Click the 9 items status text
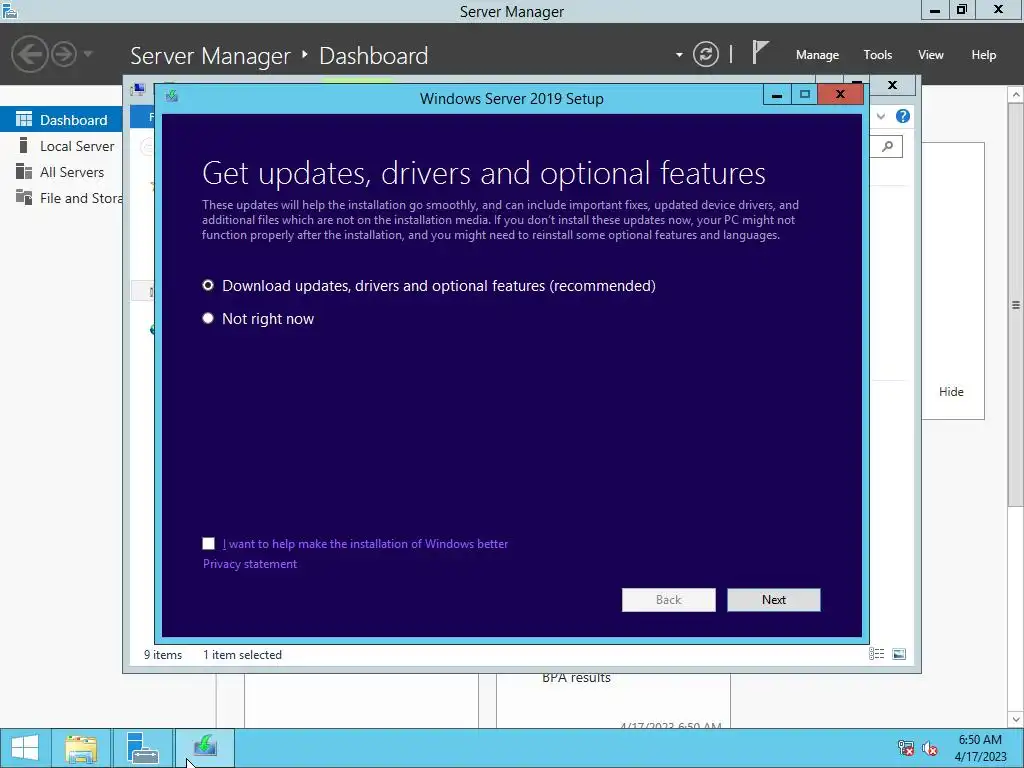Image resolution: width=1024 pixels, height=768 pixels. point(163,654)
